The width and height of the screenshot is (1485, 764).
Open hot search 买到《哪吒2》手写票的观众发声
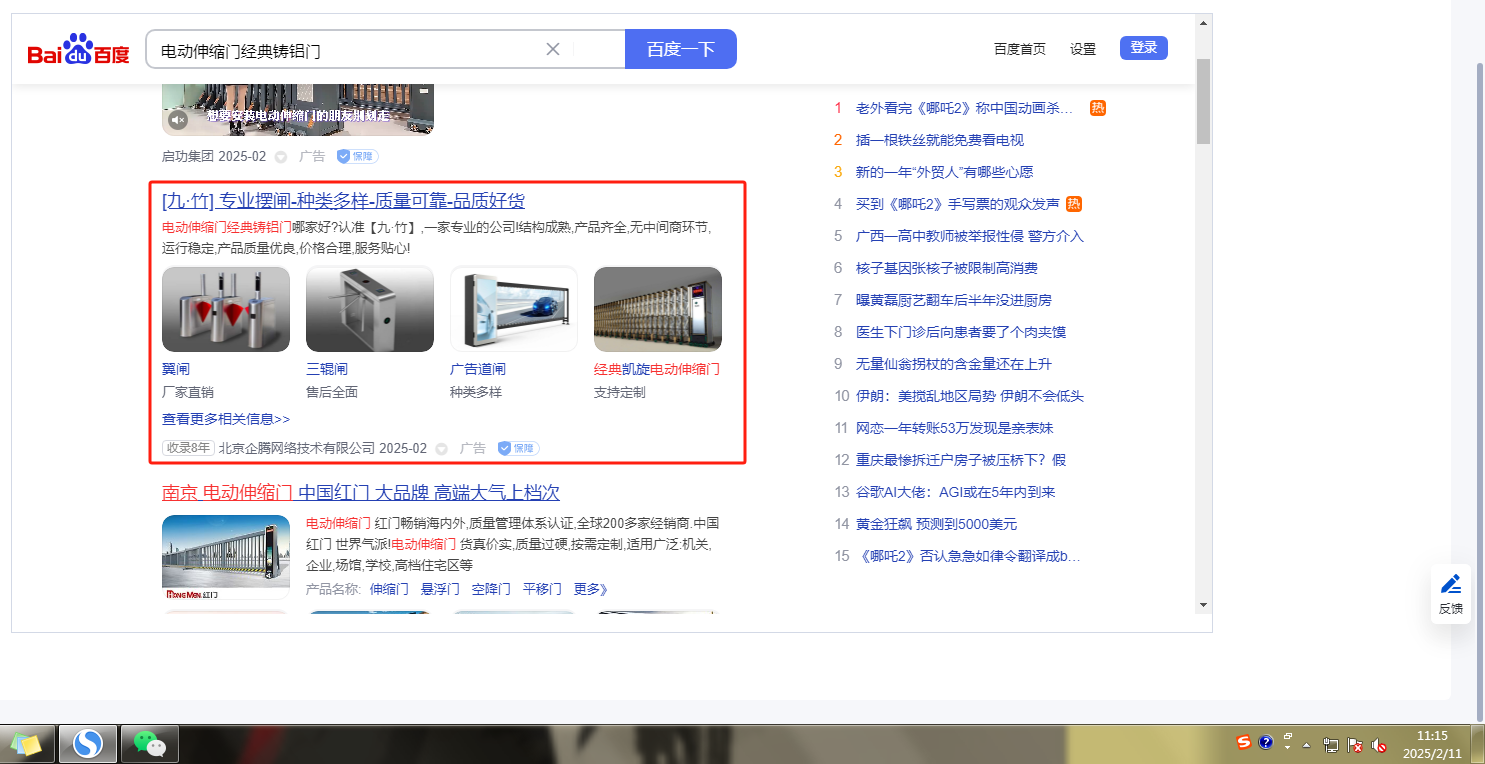(957, 204)
